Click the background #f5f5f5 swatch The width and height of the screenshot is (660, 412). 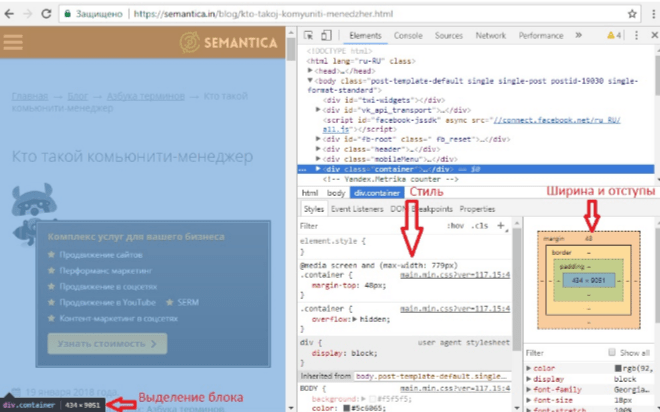pos(372,399)
